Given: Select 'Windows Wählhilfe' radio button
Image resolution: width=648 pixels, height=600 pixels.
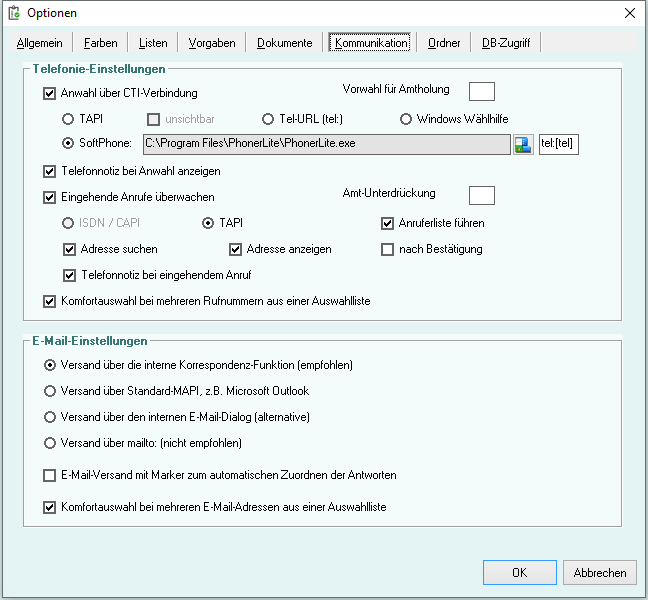Looking at the screenshot, I should click(406, 119).
